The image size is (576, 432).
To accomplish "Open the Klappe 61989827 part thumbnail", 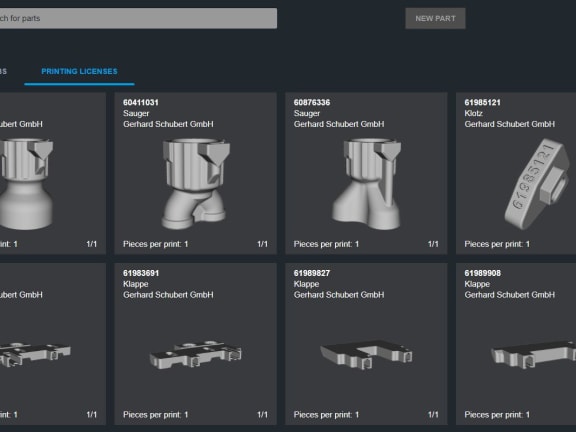I will point(366,354).
